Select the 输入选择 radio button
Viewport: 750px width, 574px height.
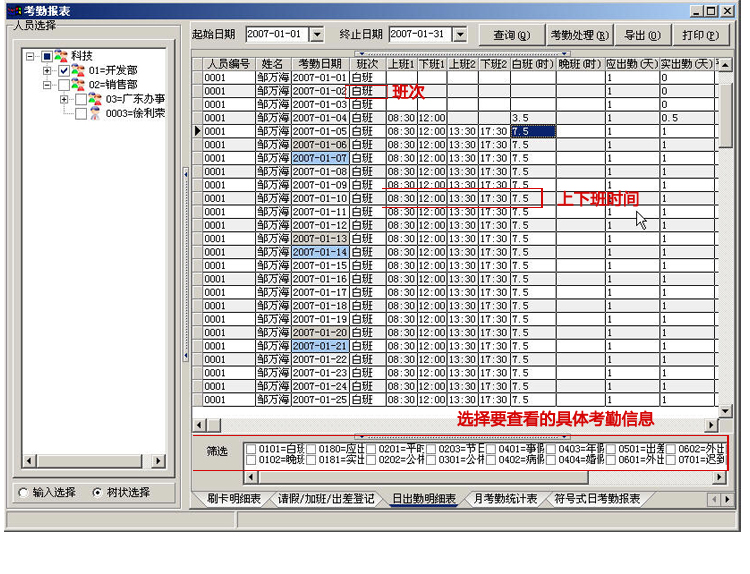coord(24,492)
